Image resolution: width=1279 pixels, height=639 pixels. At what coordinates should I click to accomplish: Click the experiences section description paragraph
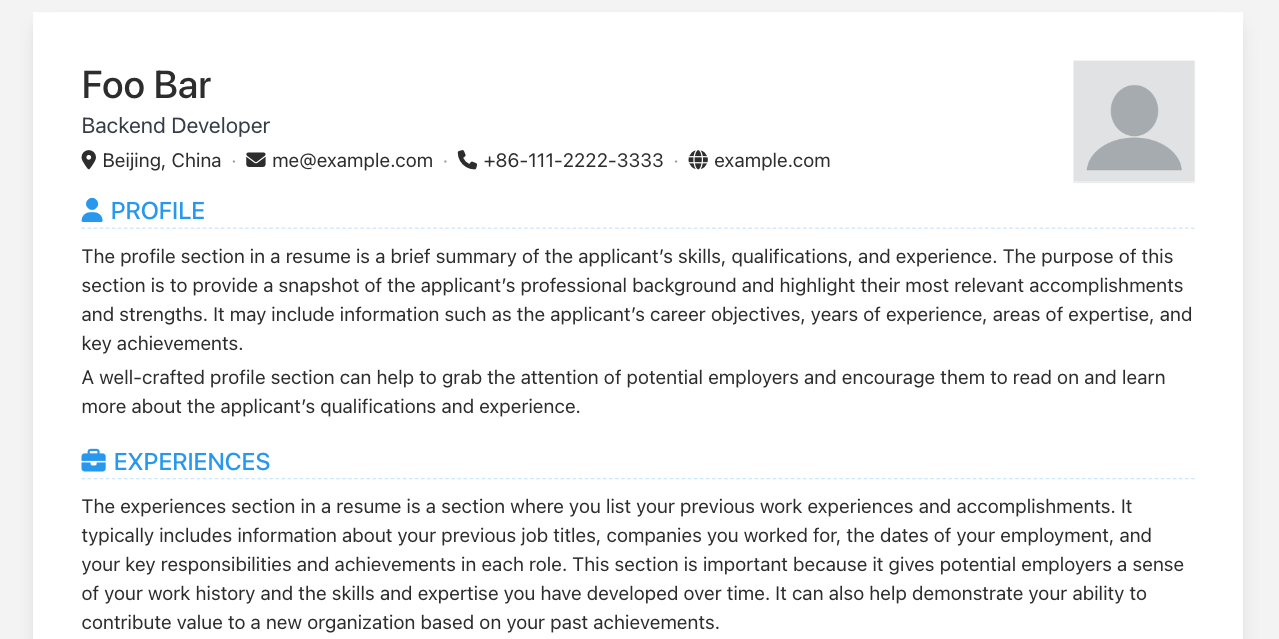coord(633,564)
